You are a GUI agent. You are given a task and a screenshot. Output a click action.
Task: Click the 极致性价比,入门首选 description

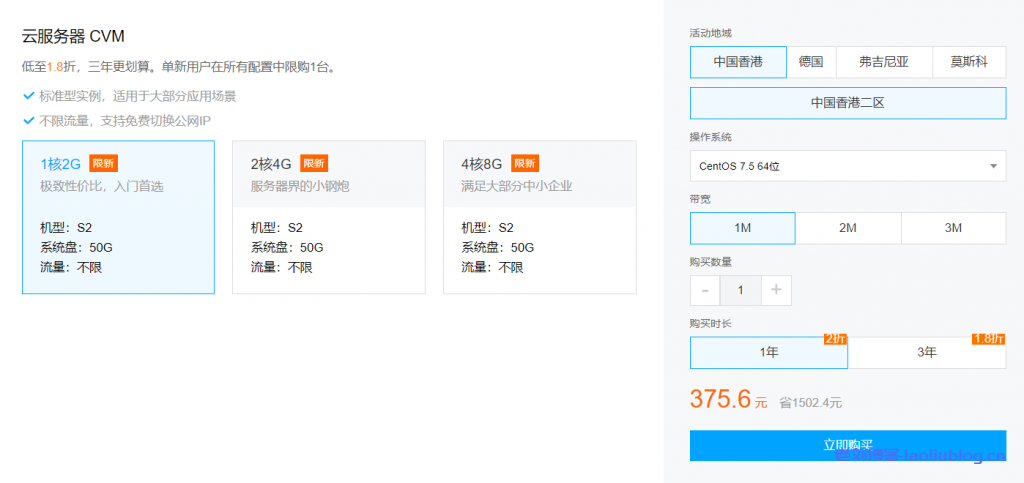(102, 187)
